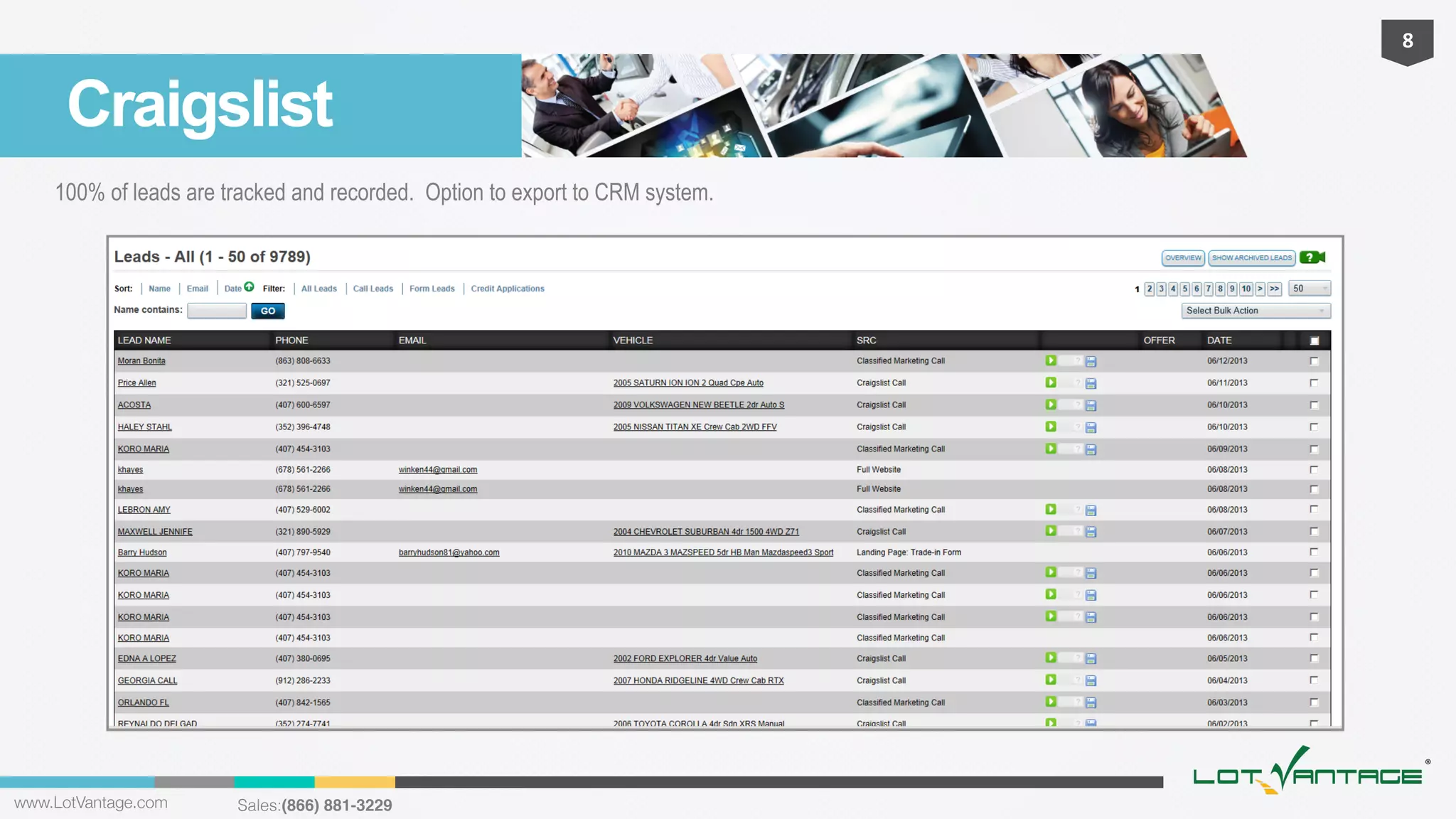The width and height of the screenshot is (1456, 819).
Task: Save the call recording for GEORGIA CALL
Action: [1091, 680]
